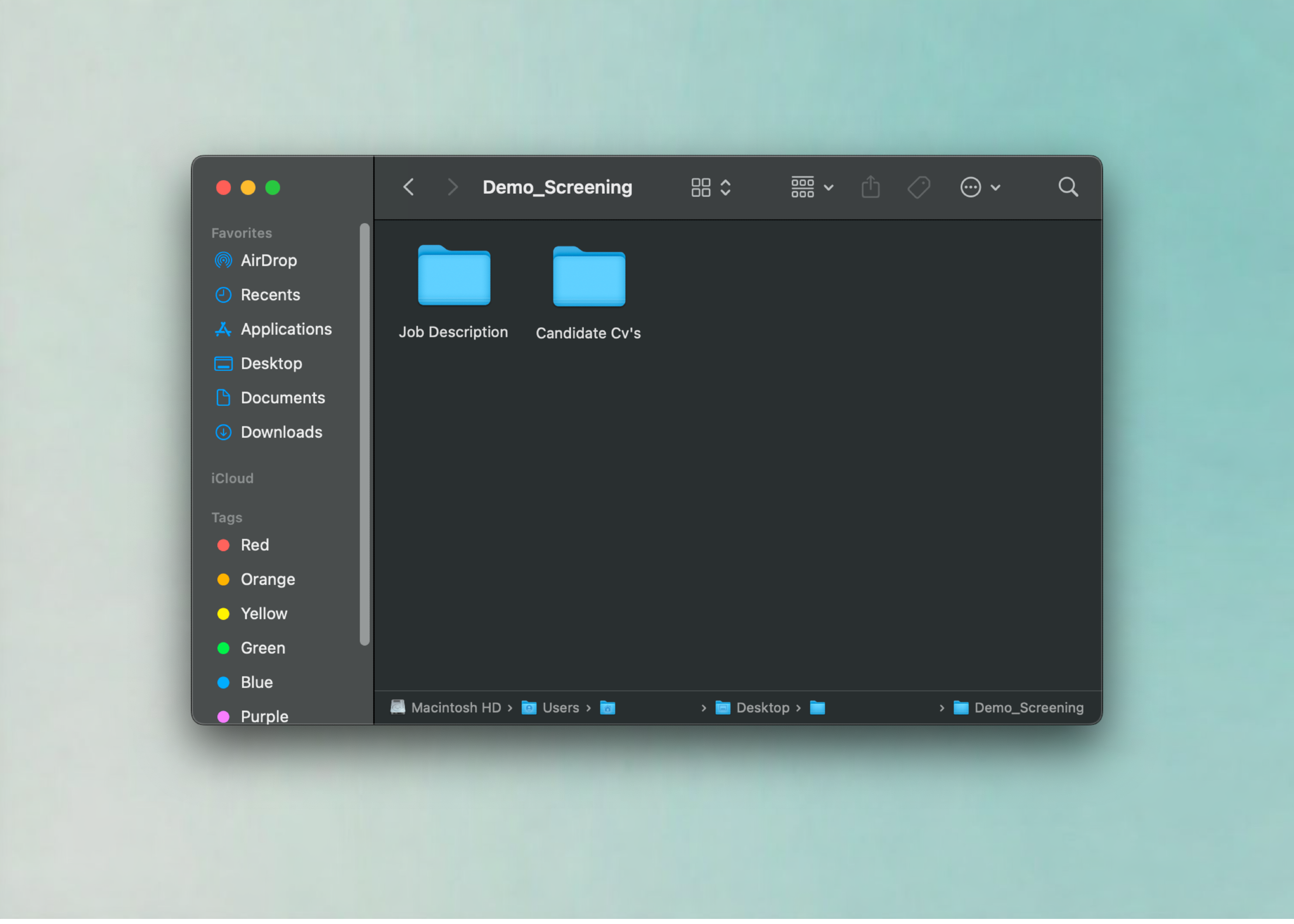This screenshot has height=924, width=1294.
Task: Open AirDrop in the sidebar
Action: pos(268,261)
